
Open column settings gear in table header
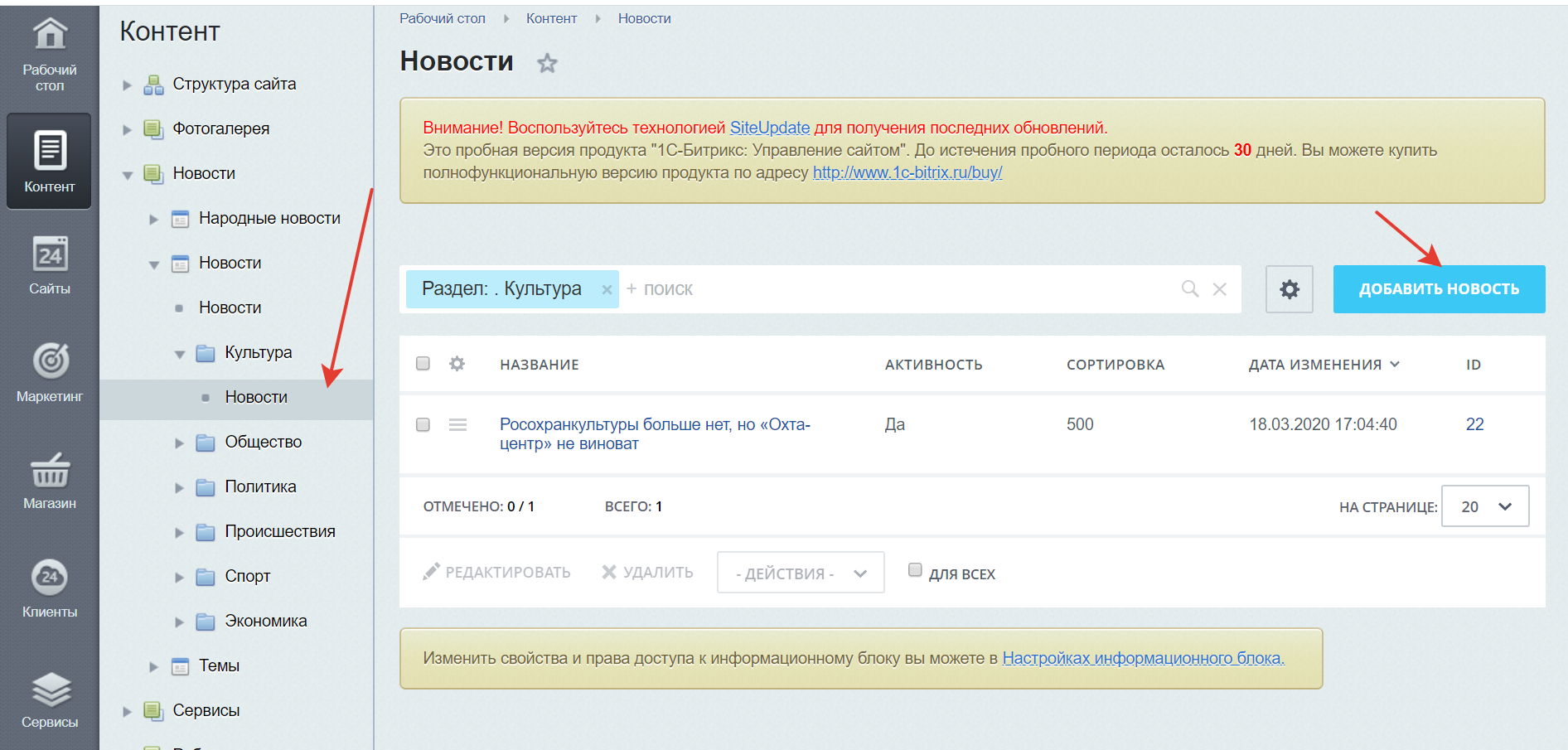(457, 364)
